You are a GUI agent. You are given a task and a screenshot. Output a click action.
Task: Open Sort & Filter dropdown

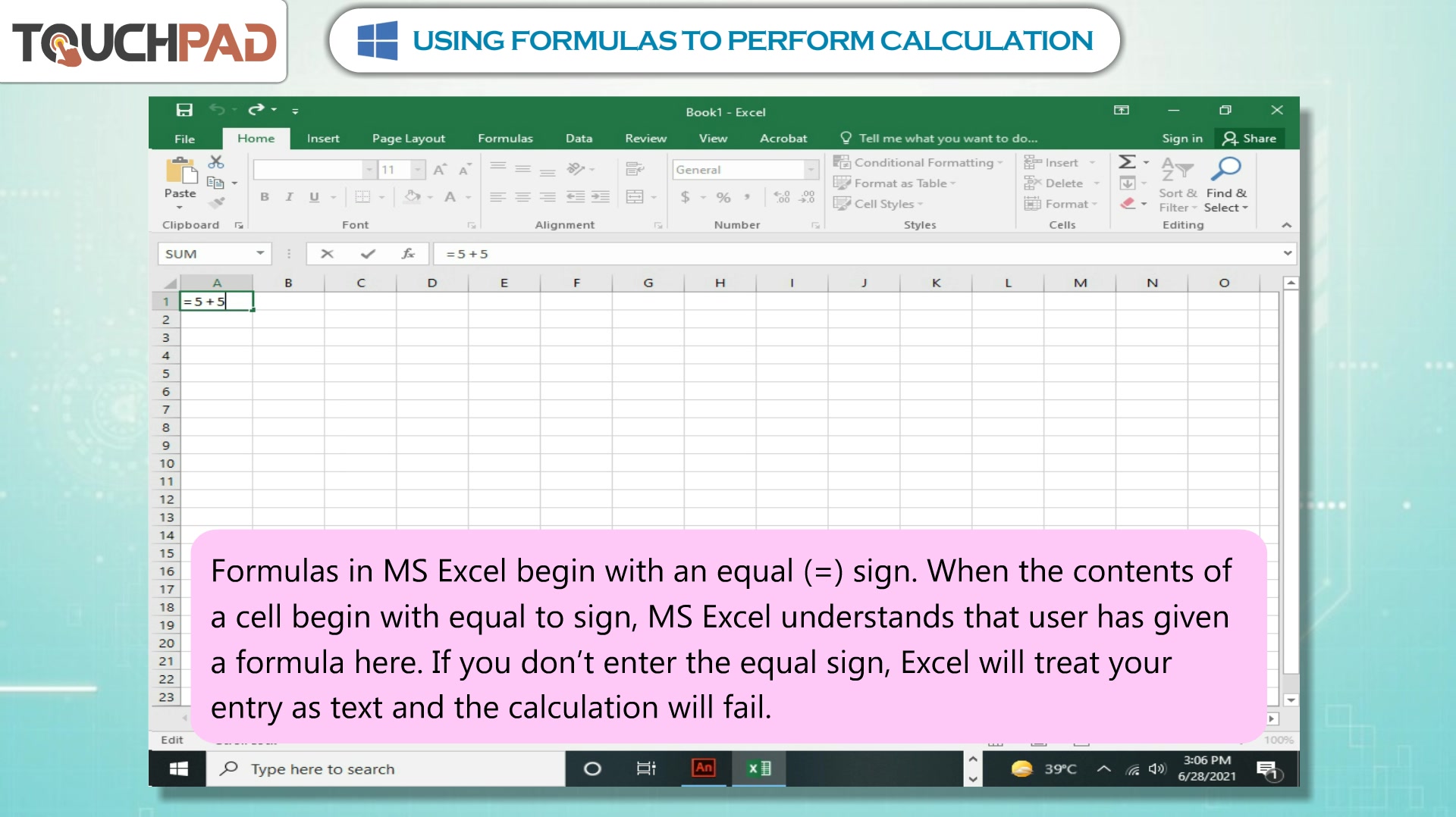[x=1178, y=185]
